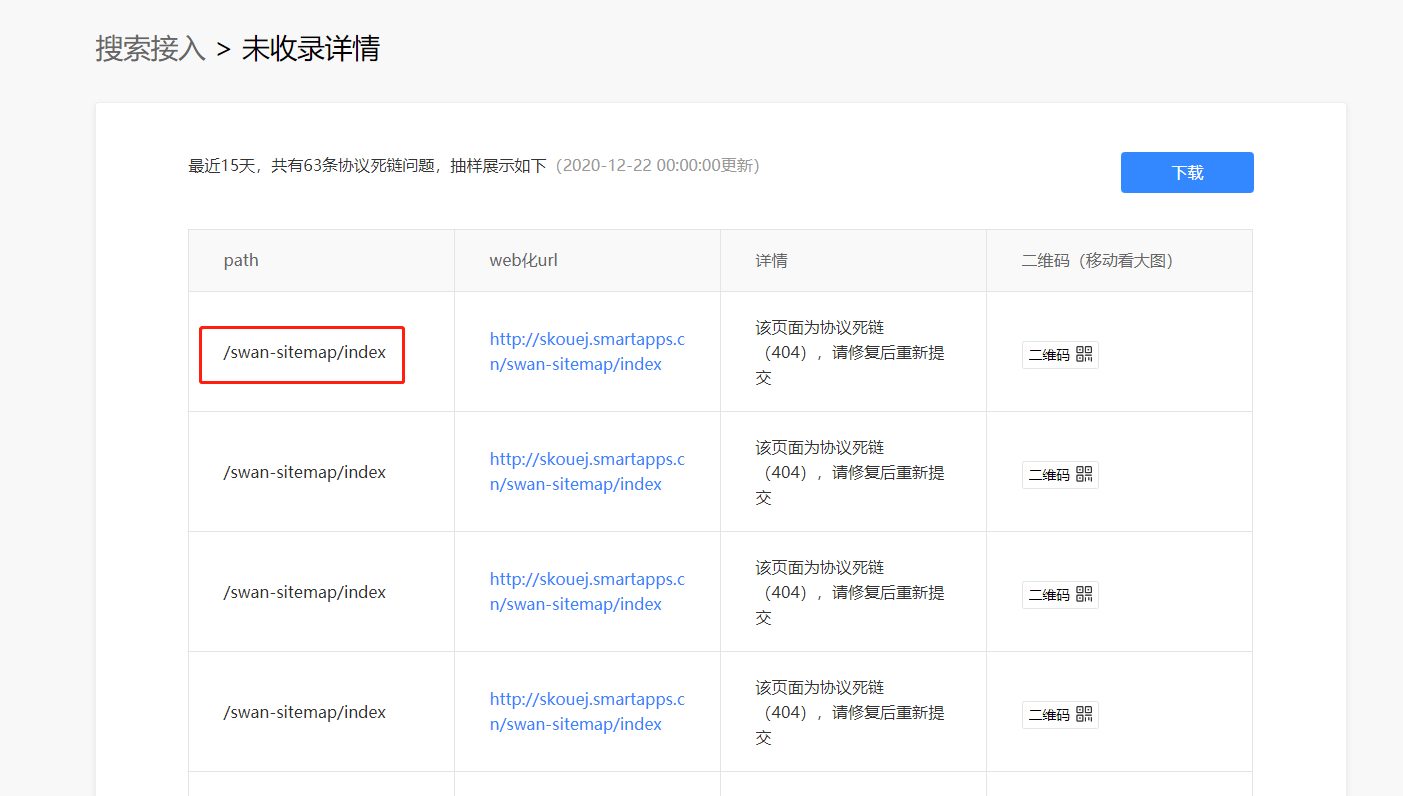Click the 详情 column header

771,261
